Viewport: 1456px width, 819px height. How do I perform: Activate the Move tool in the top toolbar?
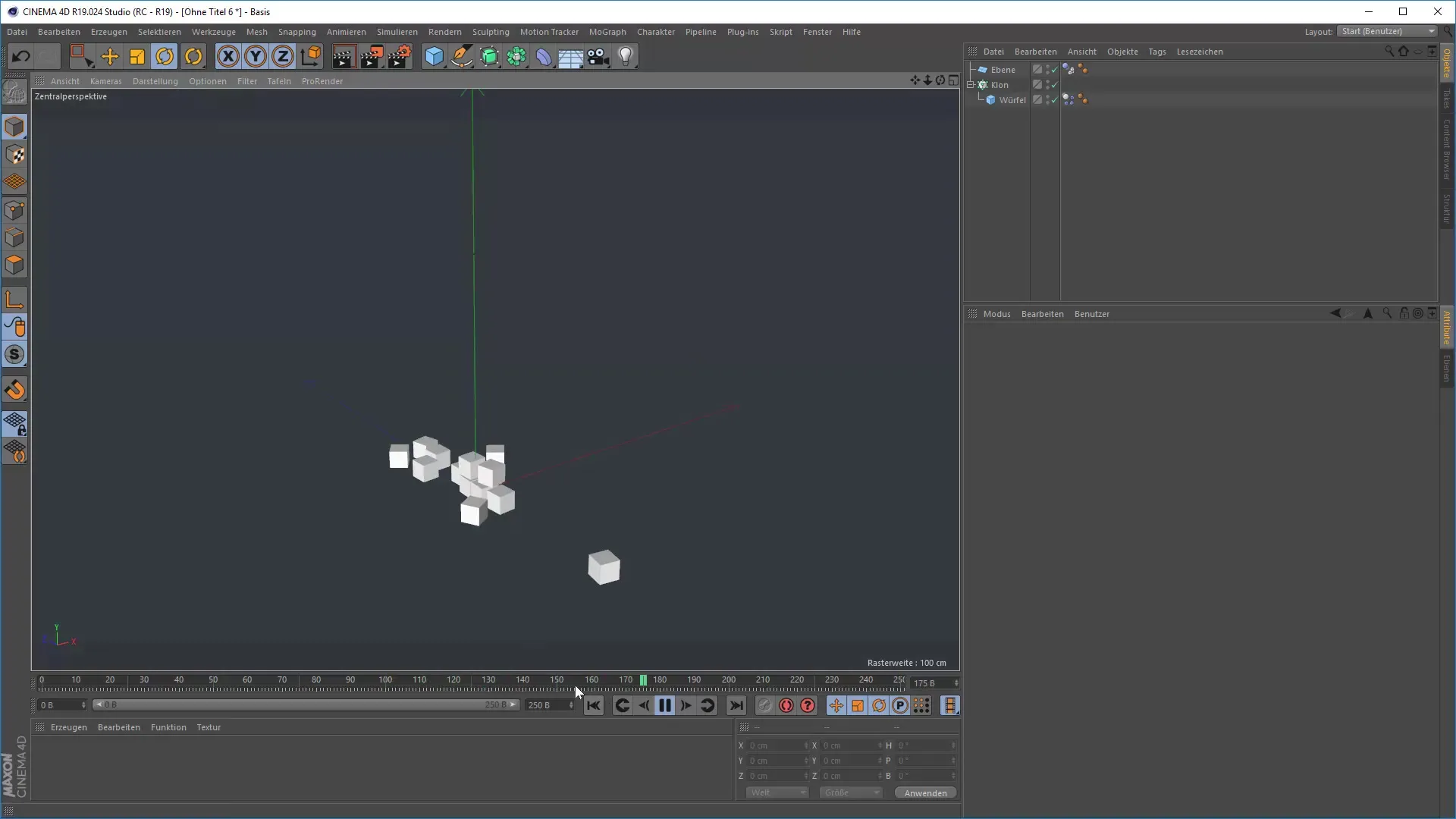(x=110, y=56)
